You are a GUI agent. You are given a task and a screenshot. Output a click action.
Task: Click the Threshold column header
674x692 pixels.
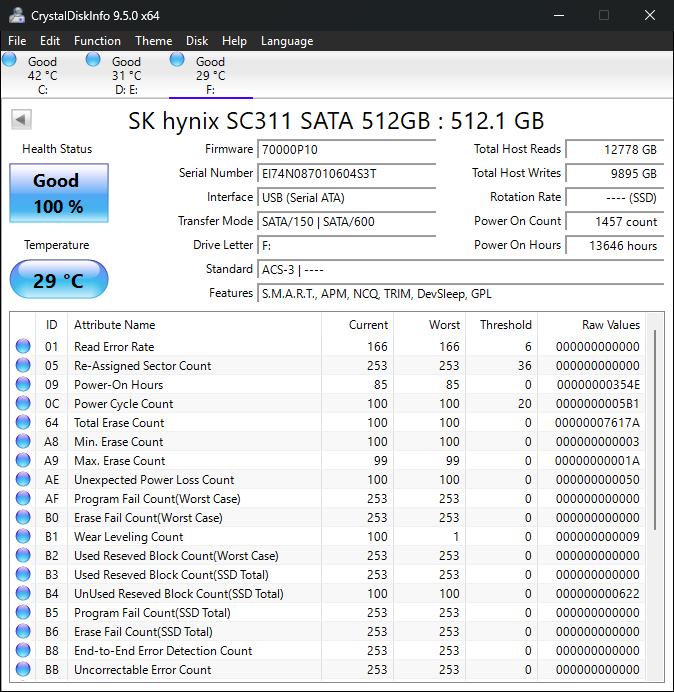(x=501, y=325)
